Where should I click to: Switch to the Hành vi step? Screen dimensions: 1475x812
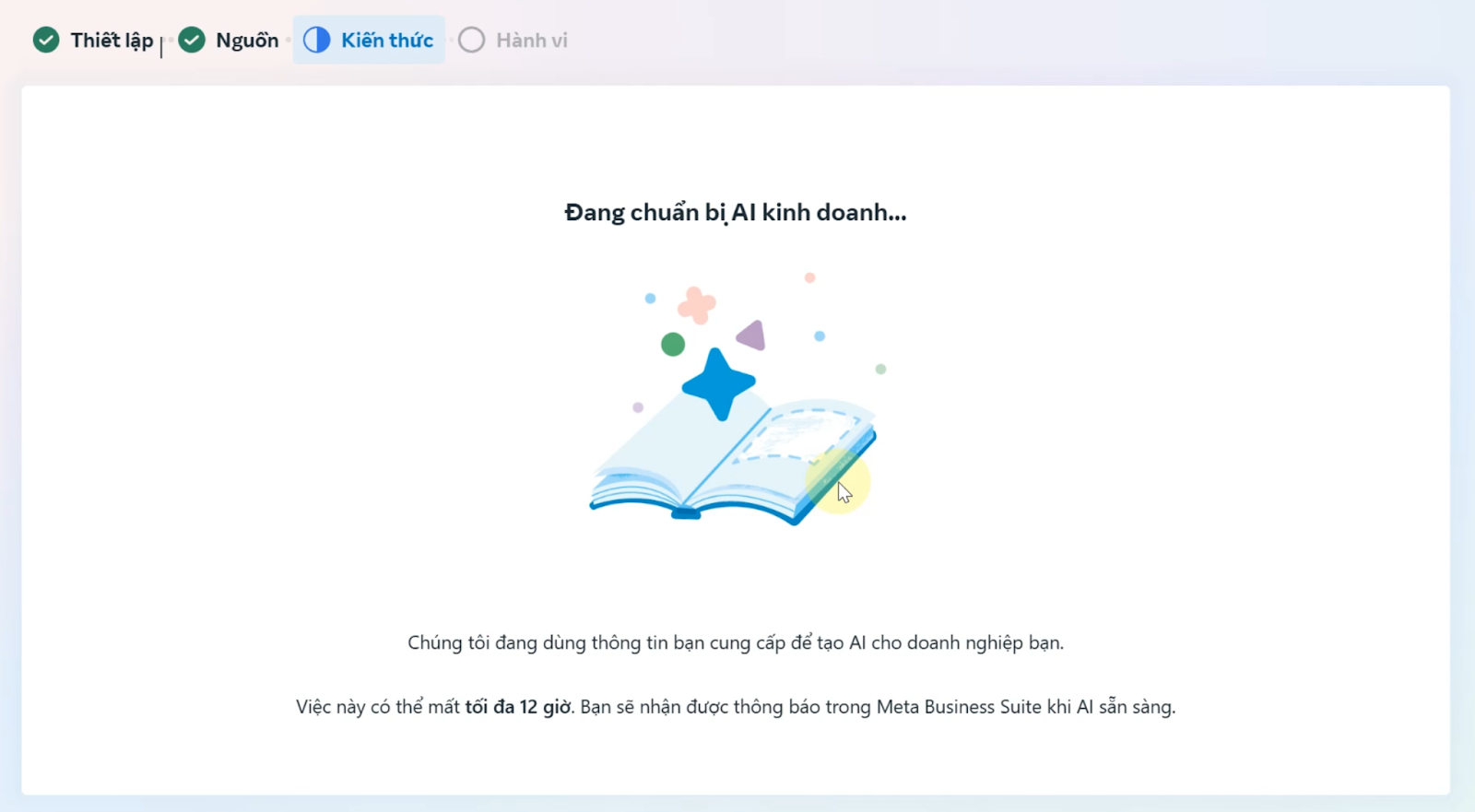pos(532,40)
